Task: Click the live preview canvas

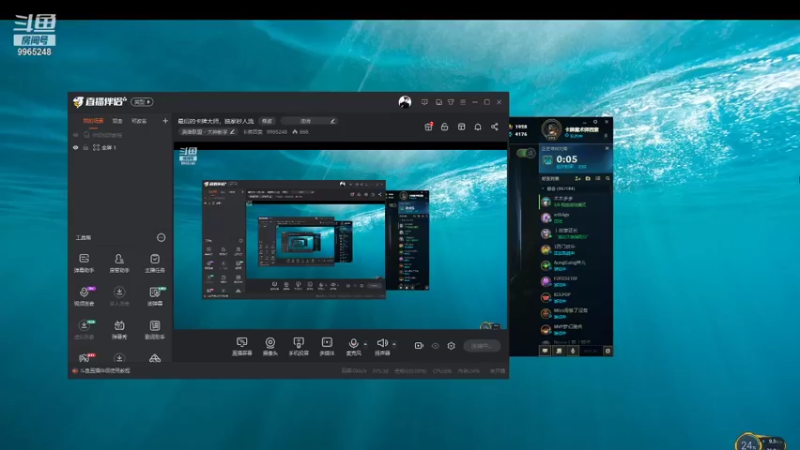Action: click(x=340, y=236)
